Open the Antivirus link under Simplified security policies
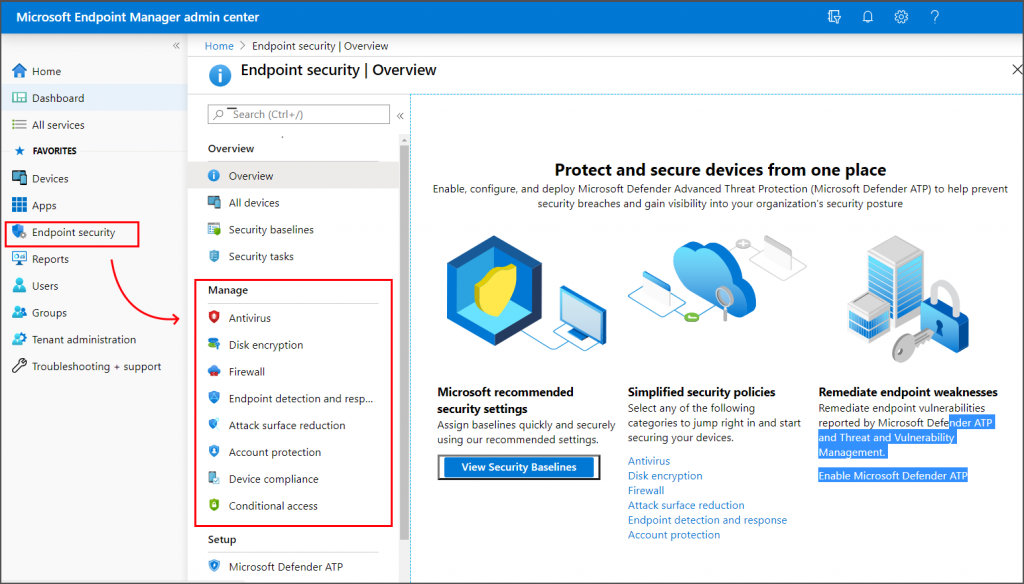This screenshot has width=1024, height=584. tap(648, 461)
